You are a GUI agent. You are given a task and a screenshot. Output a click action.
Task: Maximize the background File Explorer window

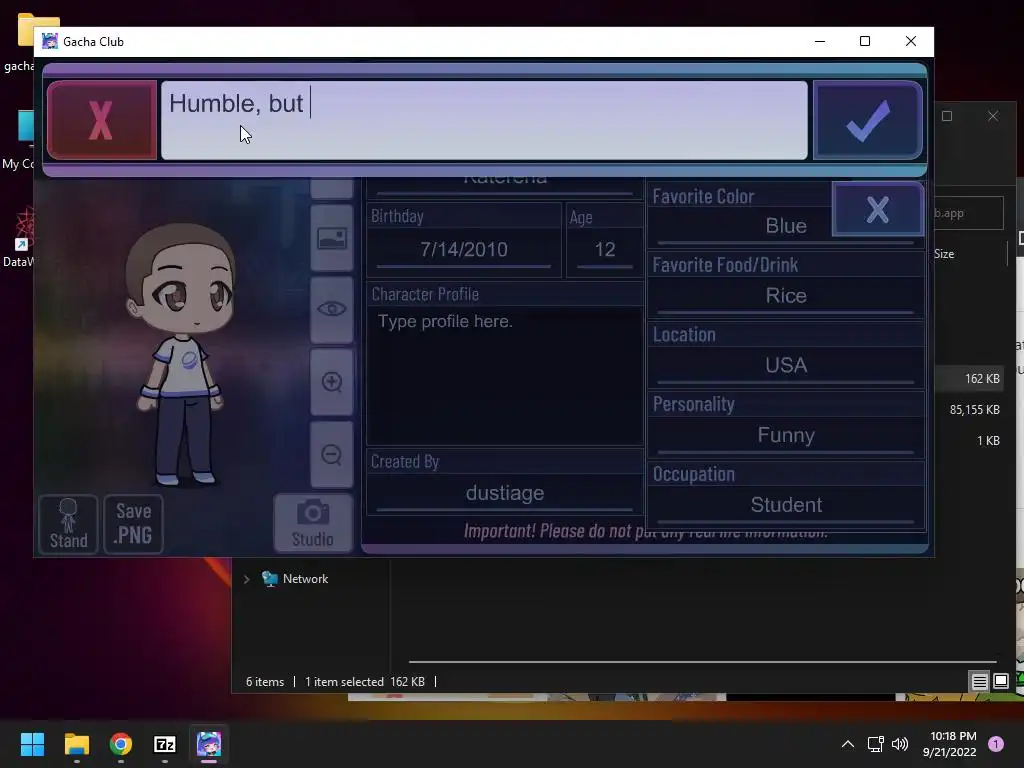click(947, 116)
